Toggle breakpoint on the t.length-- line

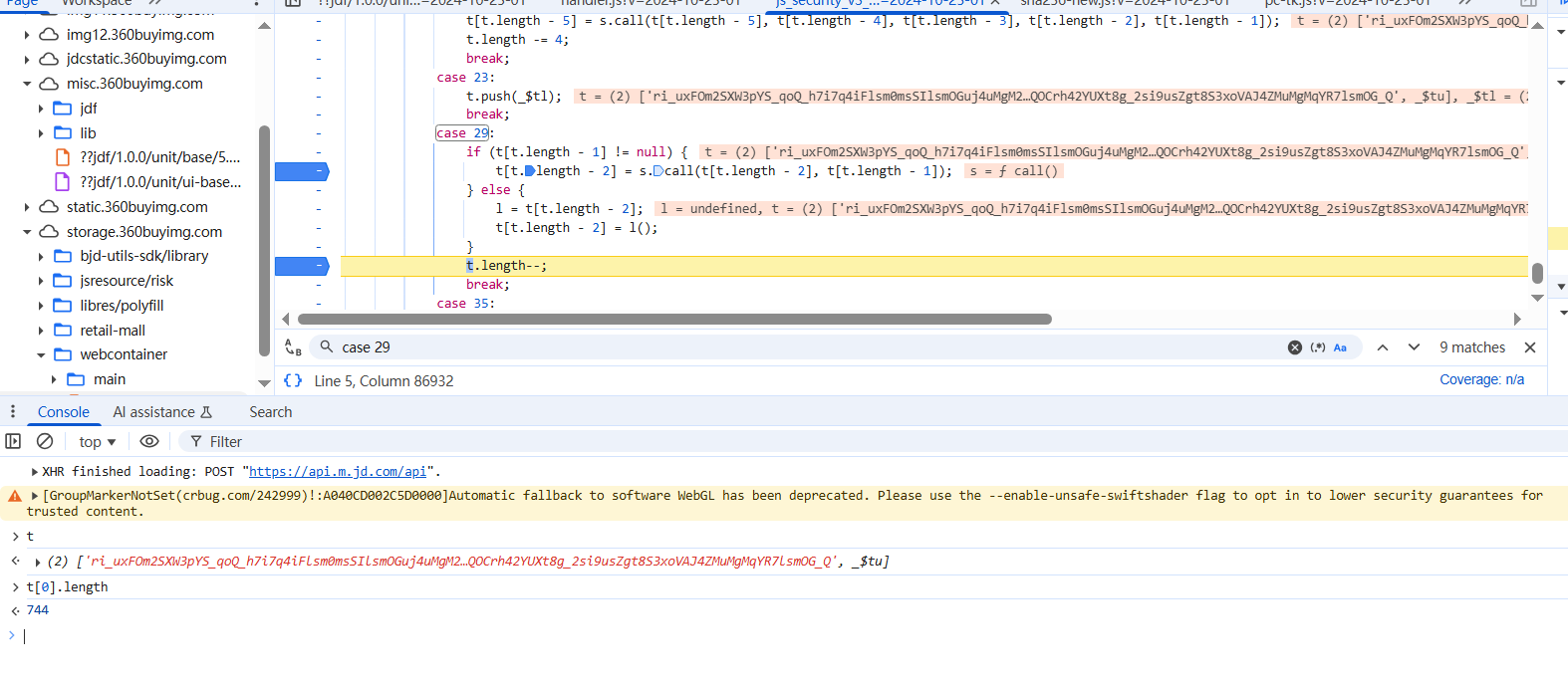coord(302,266)
